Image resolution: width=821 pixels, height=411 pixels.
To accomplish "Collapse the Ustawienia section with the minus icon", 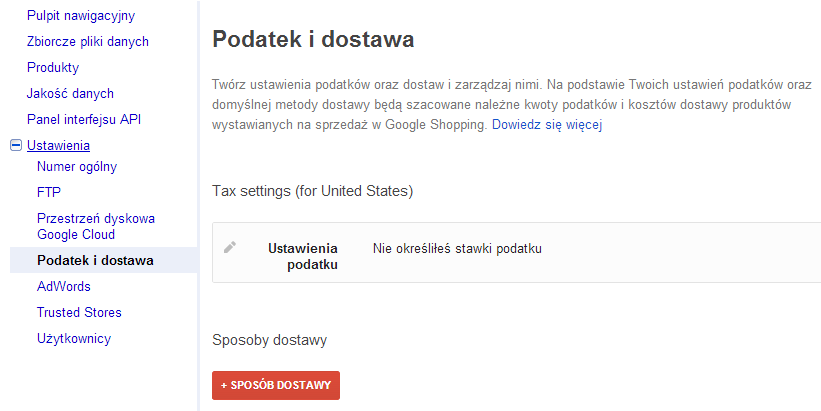I will coord(15,146).
